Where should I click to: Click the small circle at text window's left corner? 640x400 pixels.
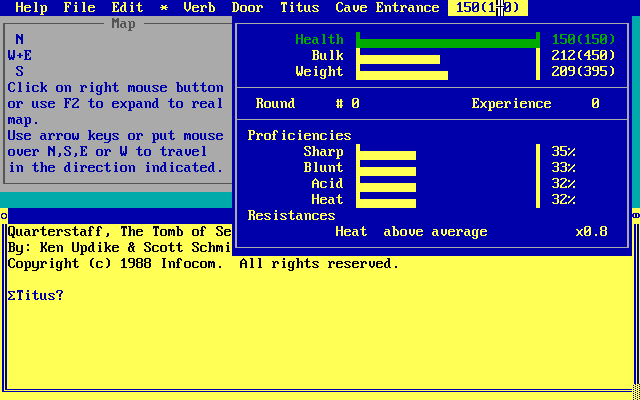click(x=4, y=216)
